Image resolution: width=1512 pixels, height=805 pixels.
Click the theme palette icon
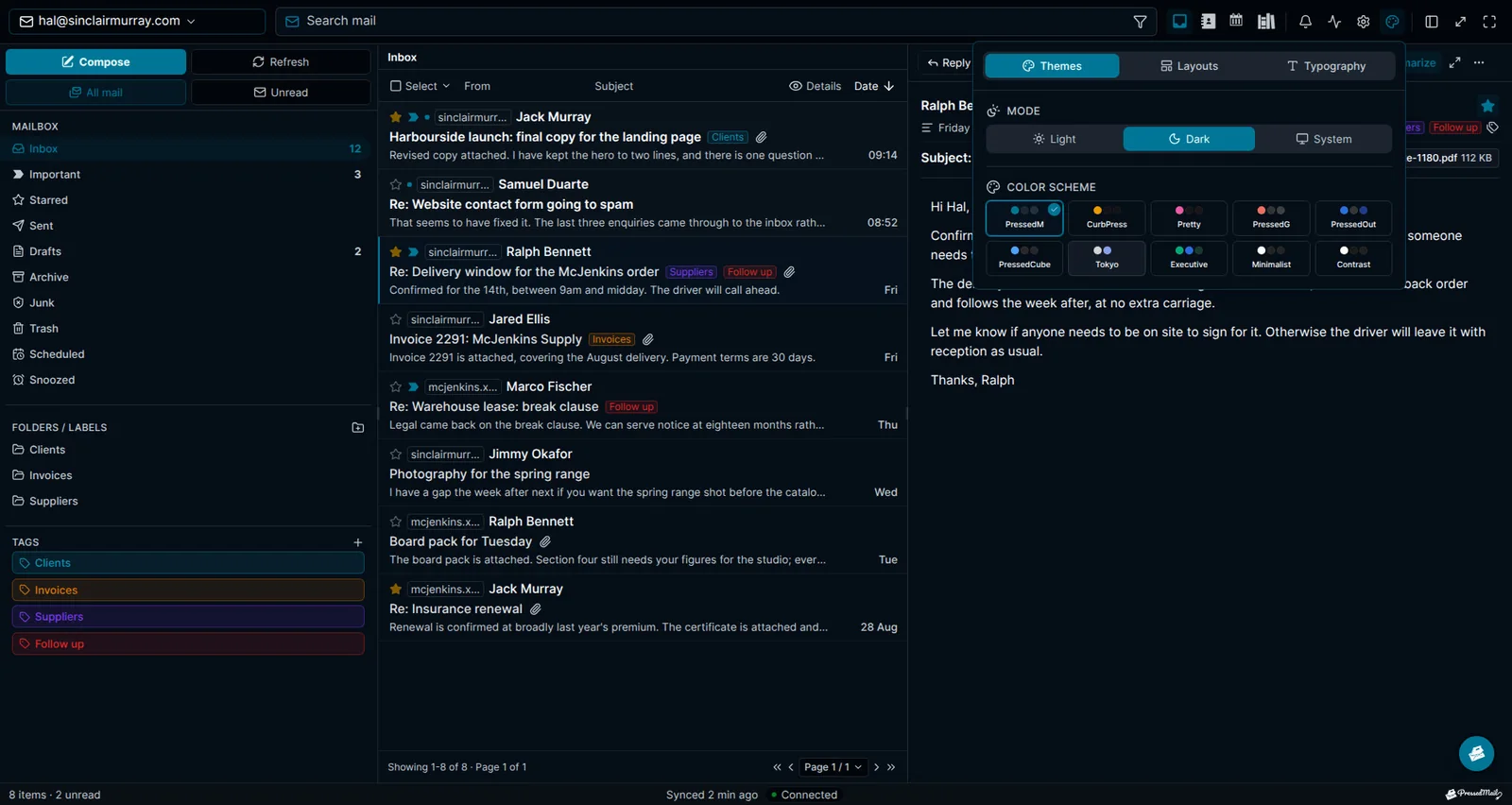[x=1392, y=21]
